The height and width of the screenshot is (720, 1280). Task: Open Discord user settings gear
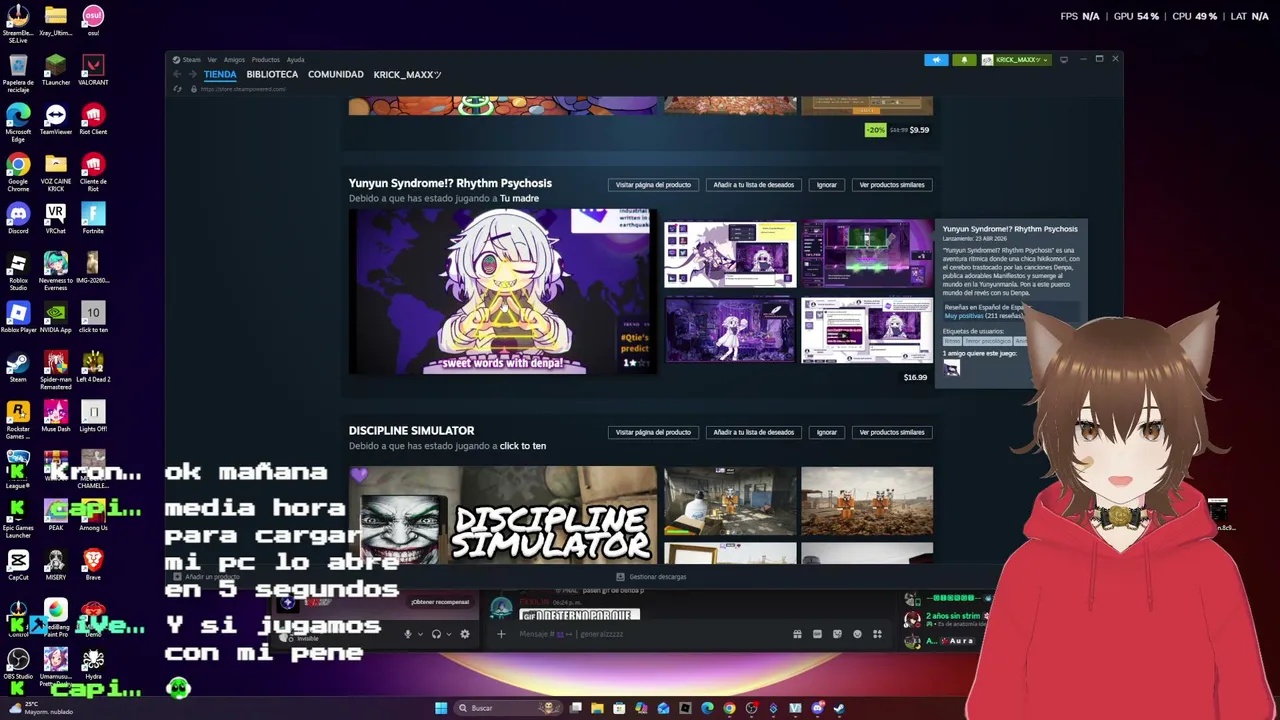(464, 634)
